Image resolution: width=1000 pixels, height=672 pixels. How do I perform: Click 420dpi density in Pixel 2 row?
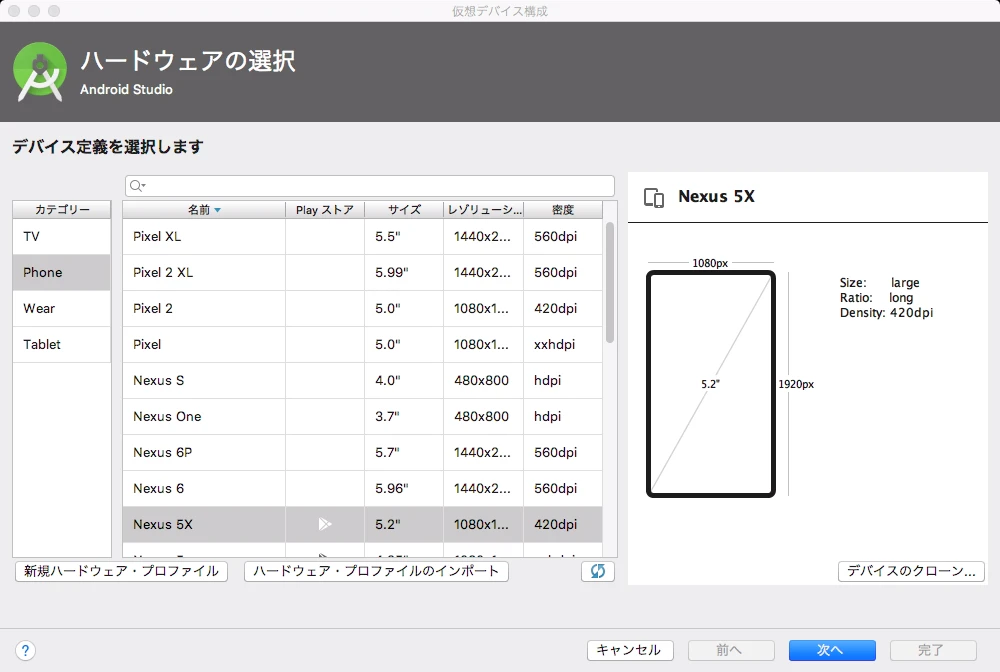pyautogui.click(x=562, y=309)
